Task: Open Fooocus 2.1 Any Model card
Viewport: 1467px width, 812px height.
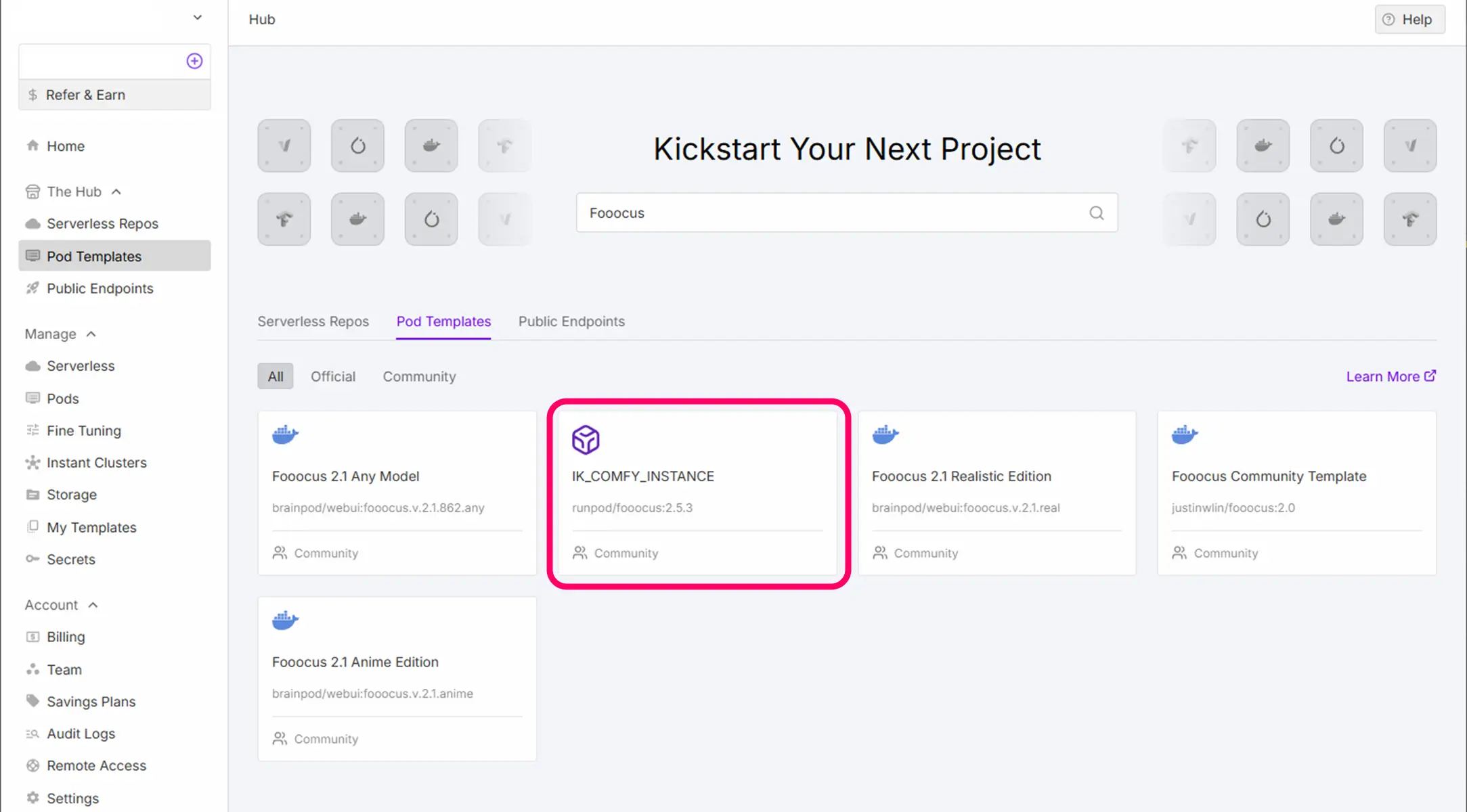Action: point(397,493)
